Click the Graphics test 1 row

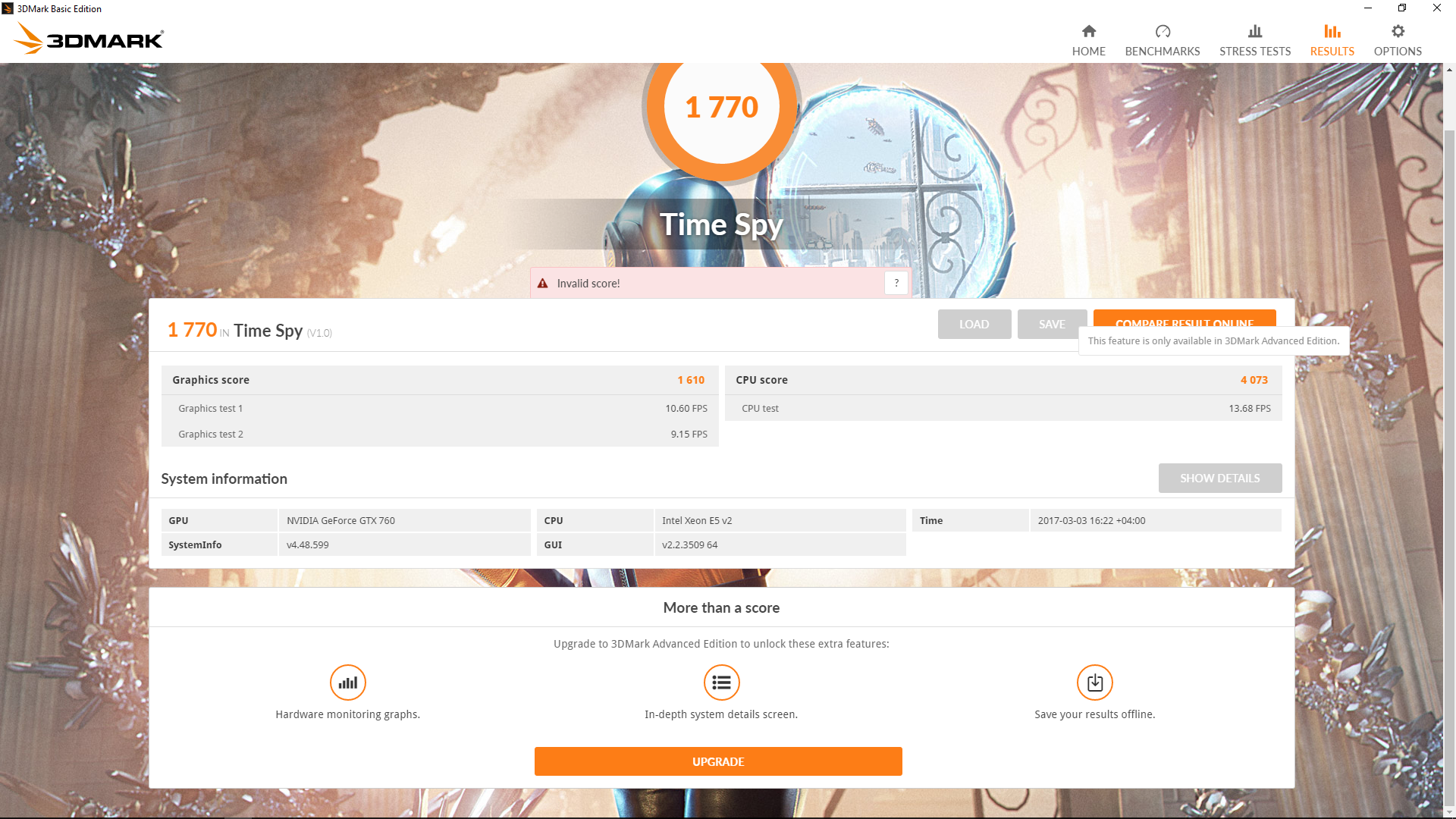coord(440,408)
